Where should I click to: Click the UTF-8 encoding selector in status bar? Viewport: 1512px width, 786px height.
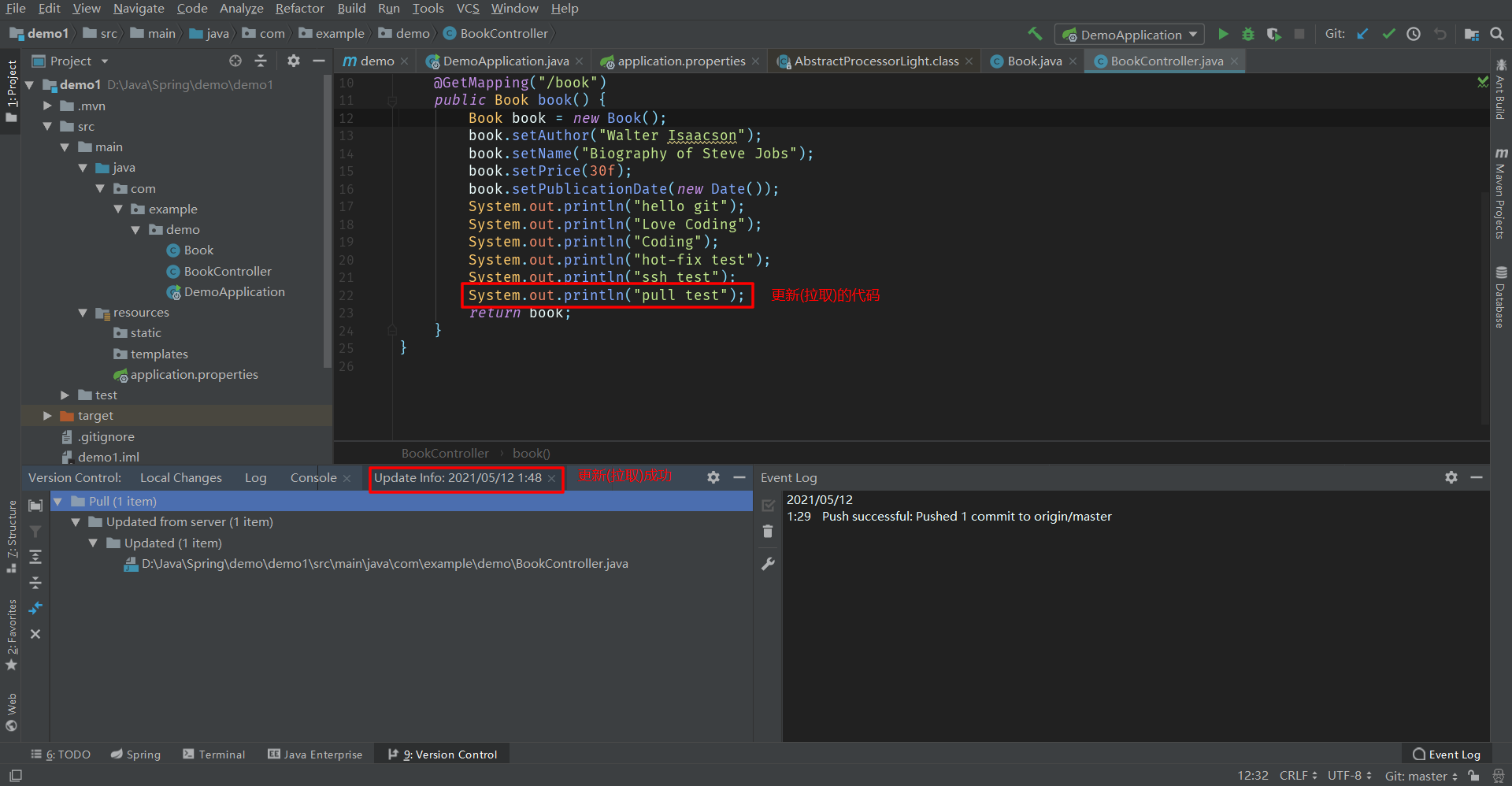point(1350,776)
